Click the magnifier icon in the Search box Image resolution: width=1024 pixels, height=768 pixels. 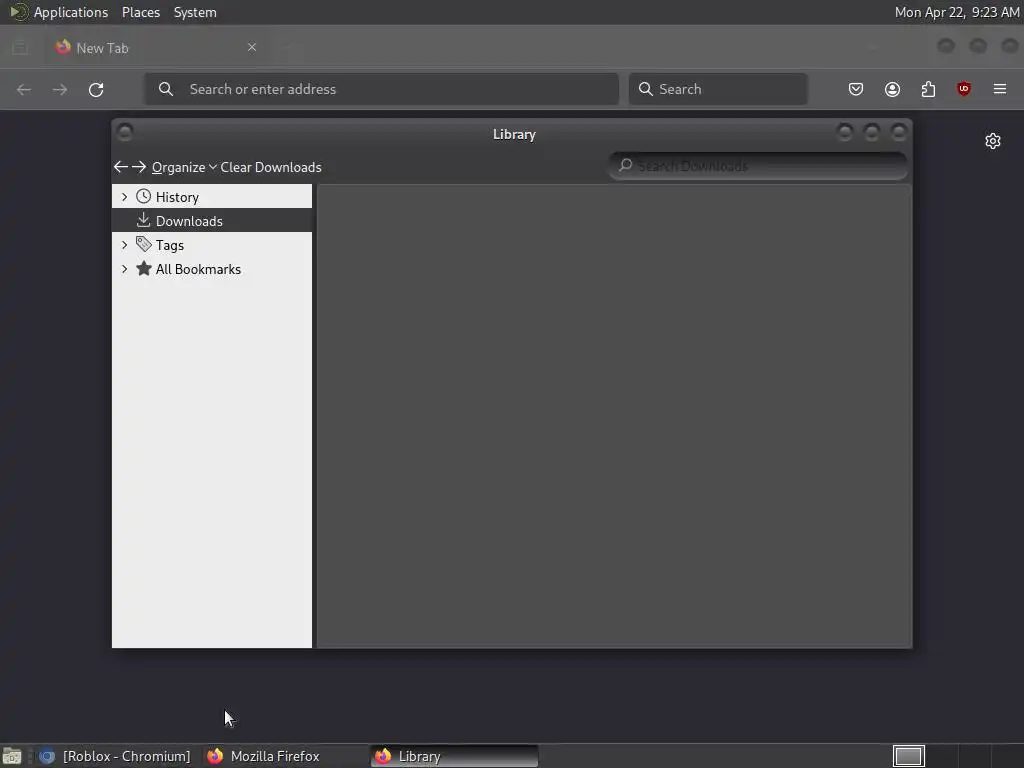(645, 89)
